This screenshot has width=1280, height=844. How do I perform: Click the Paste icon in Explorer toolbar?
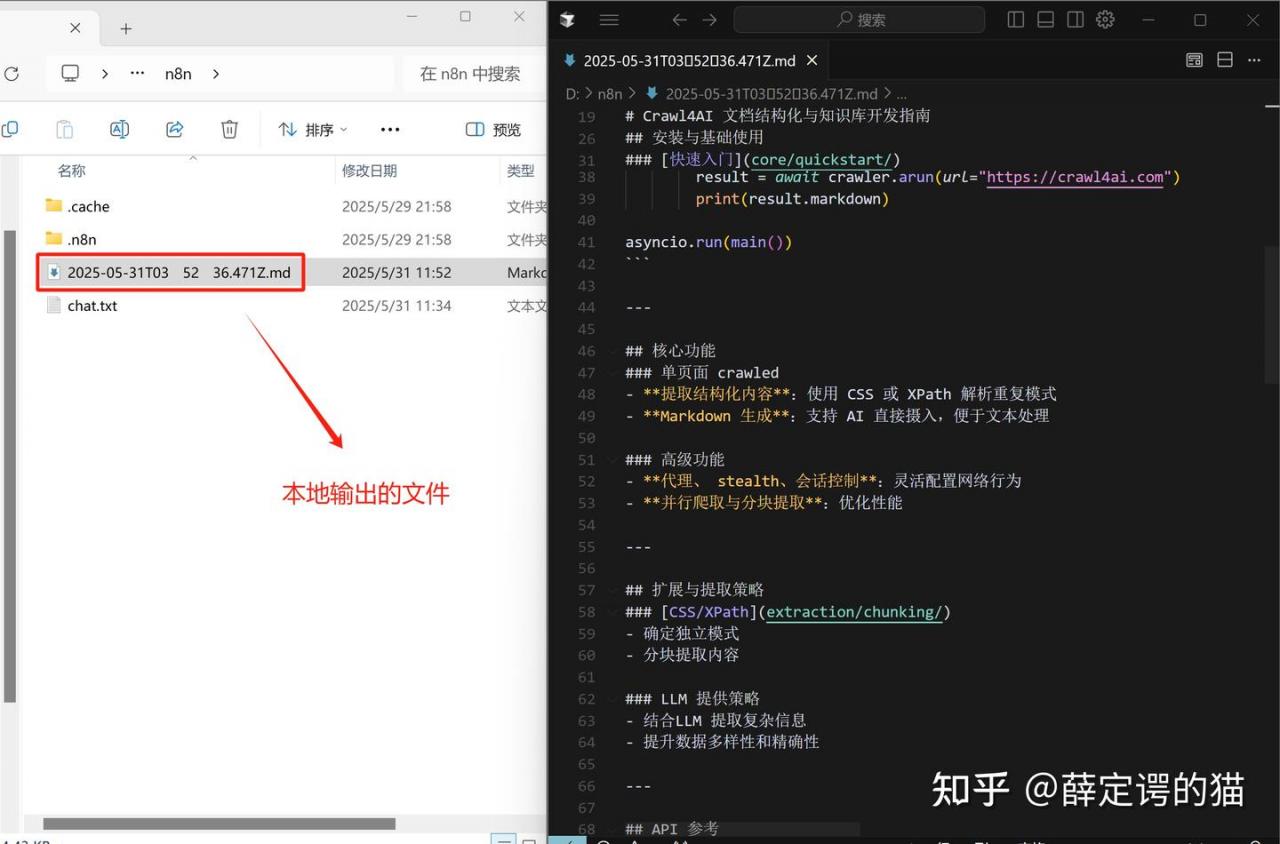click(x=64, y=129)
